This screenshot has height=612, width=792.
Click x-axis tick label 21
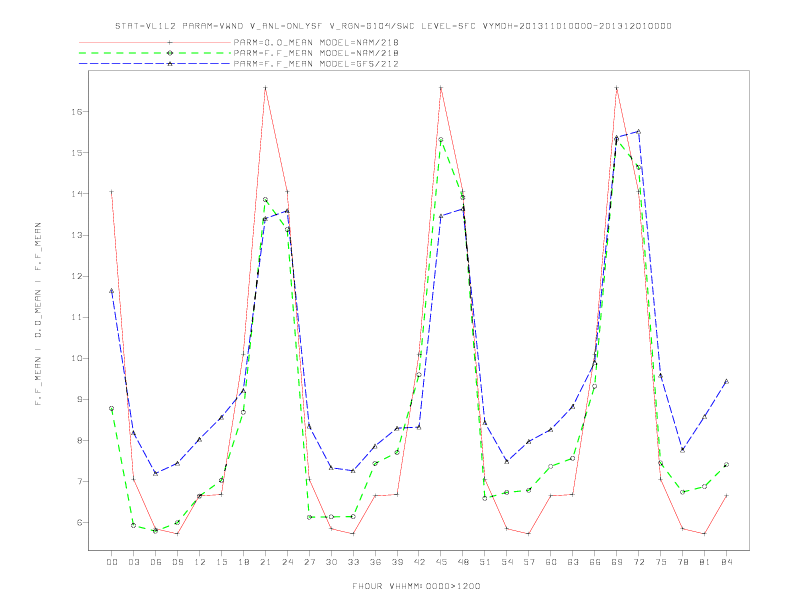coord(265,562)
